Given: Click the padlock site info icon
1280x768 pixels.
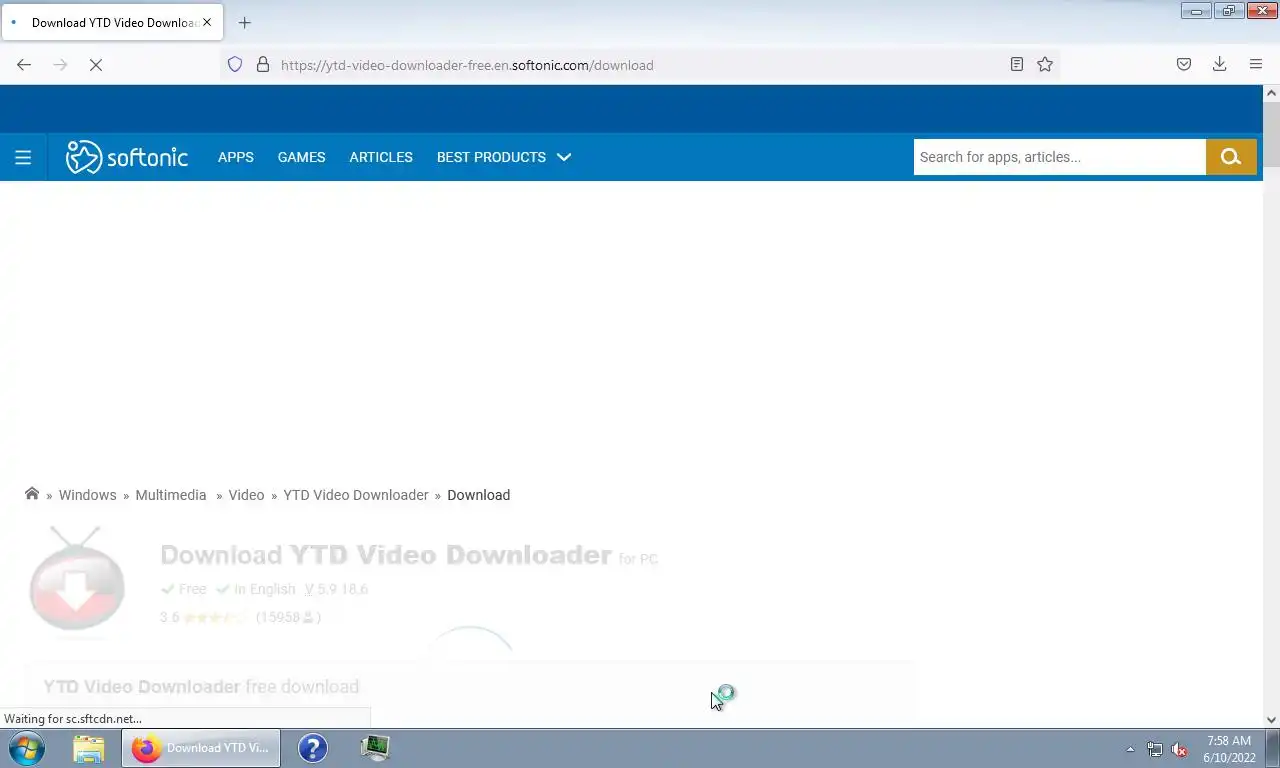Looking at the screenshot, I should (263, 65).
